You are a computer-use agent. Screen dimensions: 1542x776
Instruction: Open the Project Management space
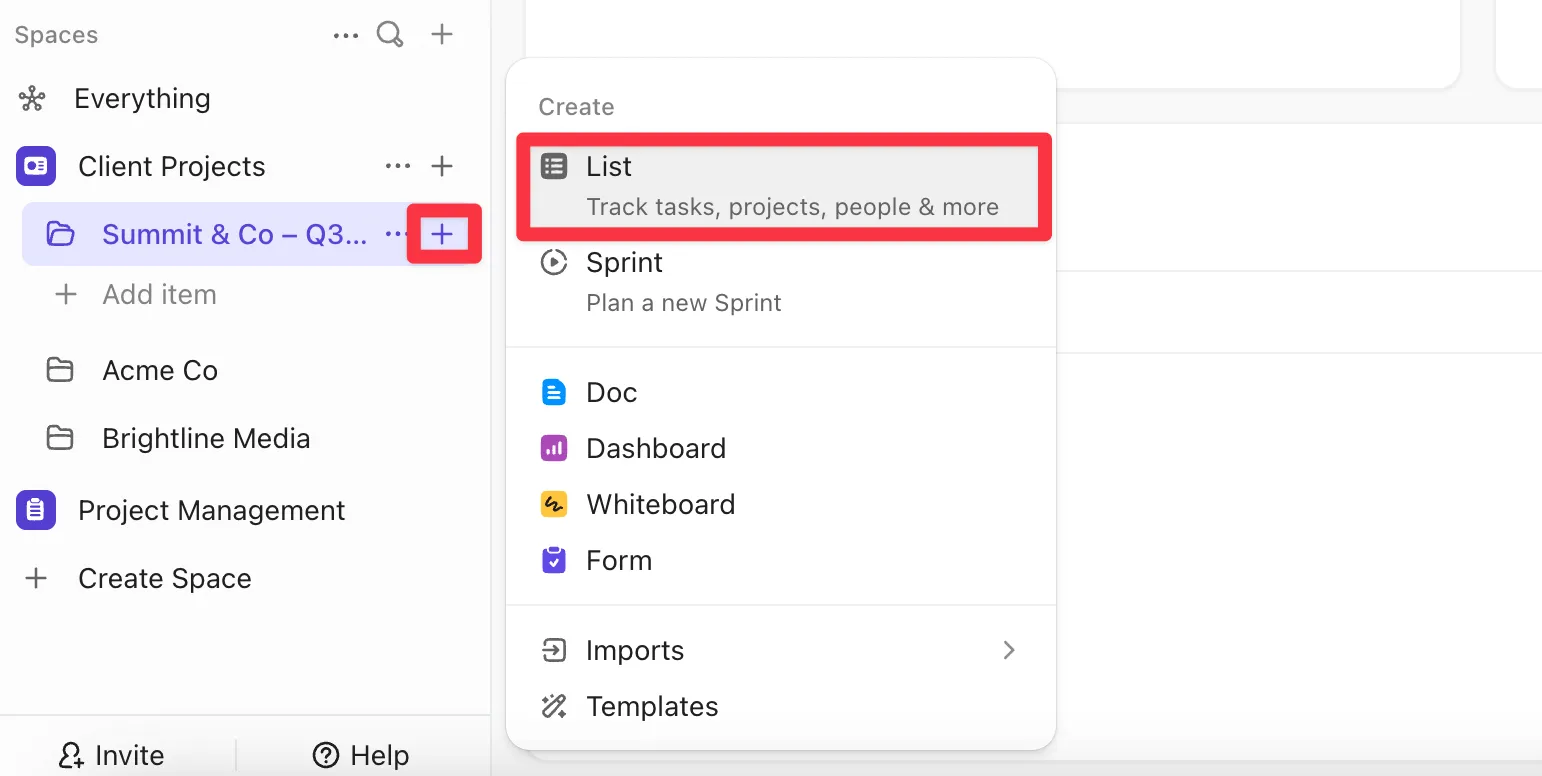click(x=212, y=510)
